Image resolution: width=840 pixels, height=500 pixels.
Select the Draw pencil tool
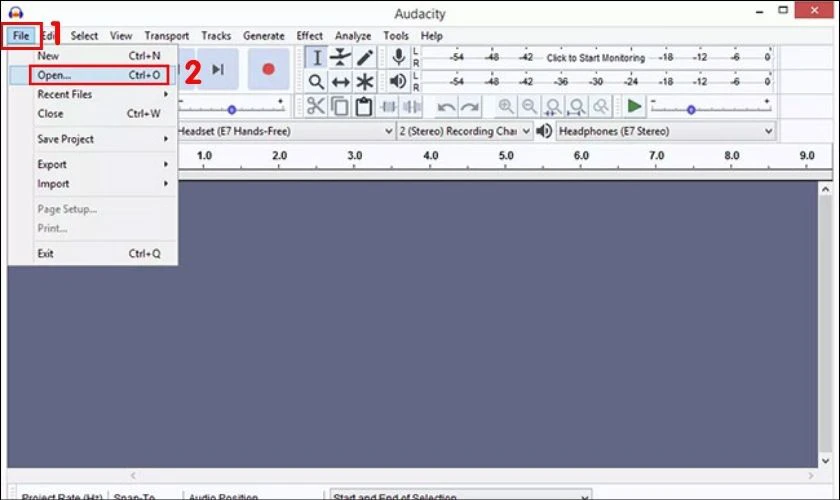[x=365, y=58]
